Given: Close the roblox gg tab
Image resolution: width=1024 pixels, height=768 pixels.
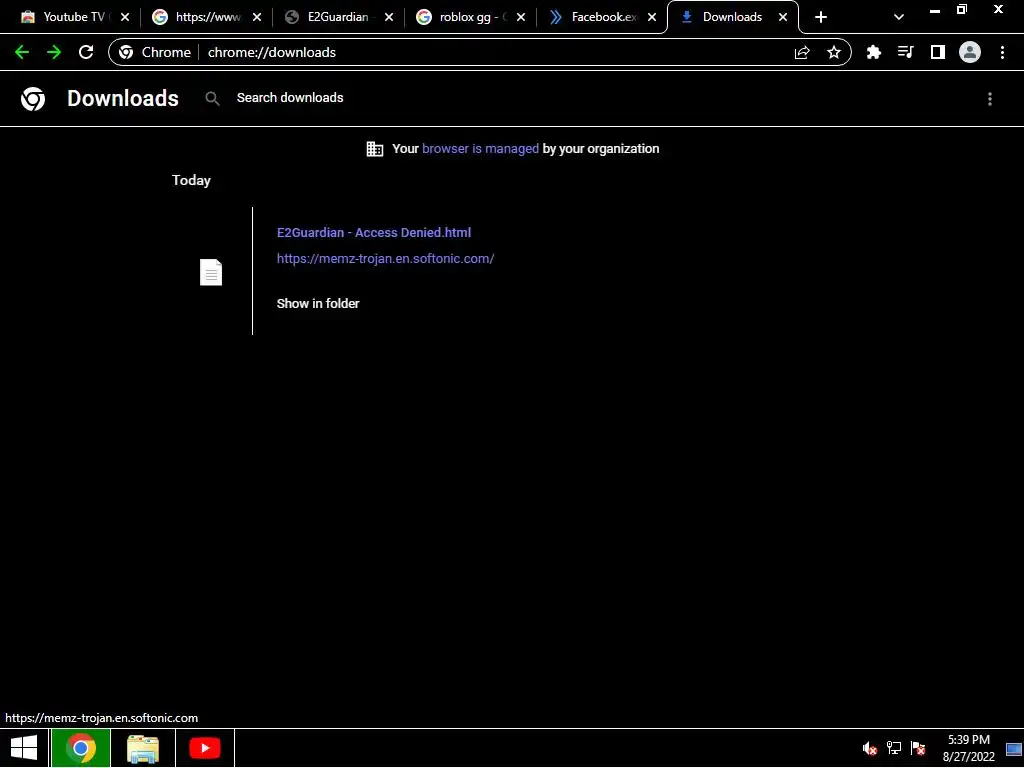Looking at the screenshot, I should click(520, 17).
